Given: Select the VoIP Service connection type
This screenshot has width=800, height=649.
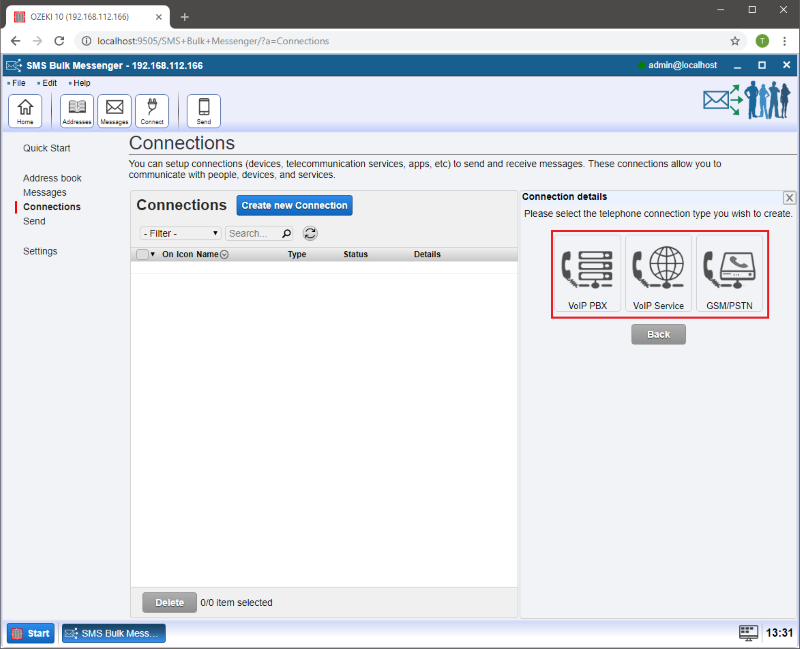Looking at the screenshot, I should pos(658,274).
